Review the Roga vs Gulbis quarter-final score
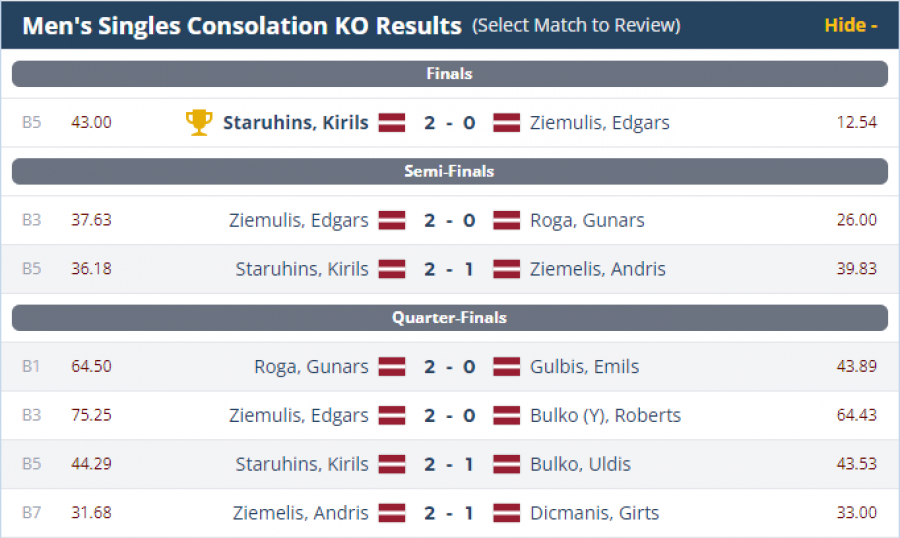Image resolution: width=900 pixels, height=538 pixels. point(449,367)
